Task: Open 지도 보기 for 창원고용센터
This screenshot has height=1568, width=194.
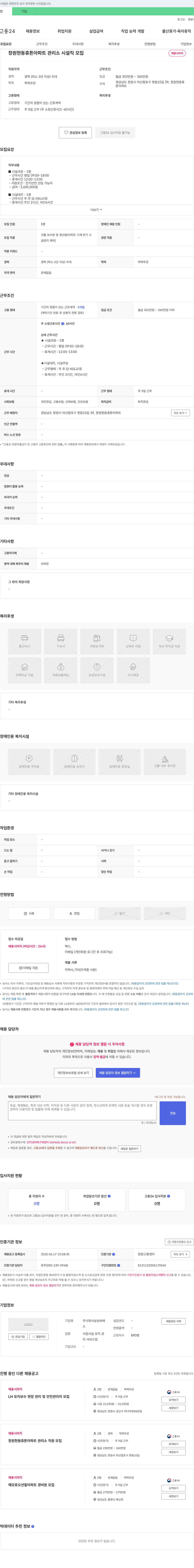Action: click(181, 1254)
